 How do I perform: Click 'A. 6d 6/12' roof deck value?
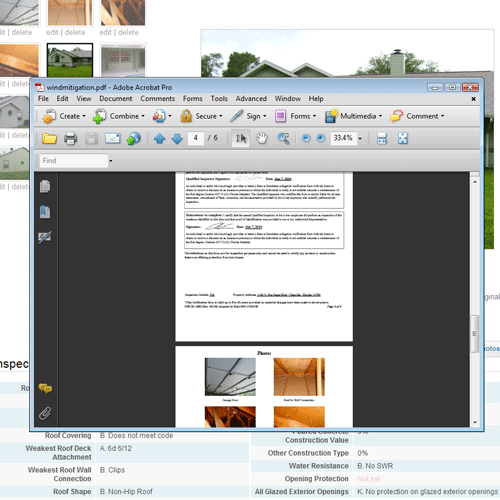point(116,448)
